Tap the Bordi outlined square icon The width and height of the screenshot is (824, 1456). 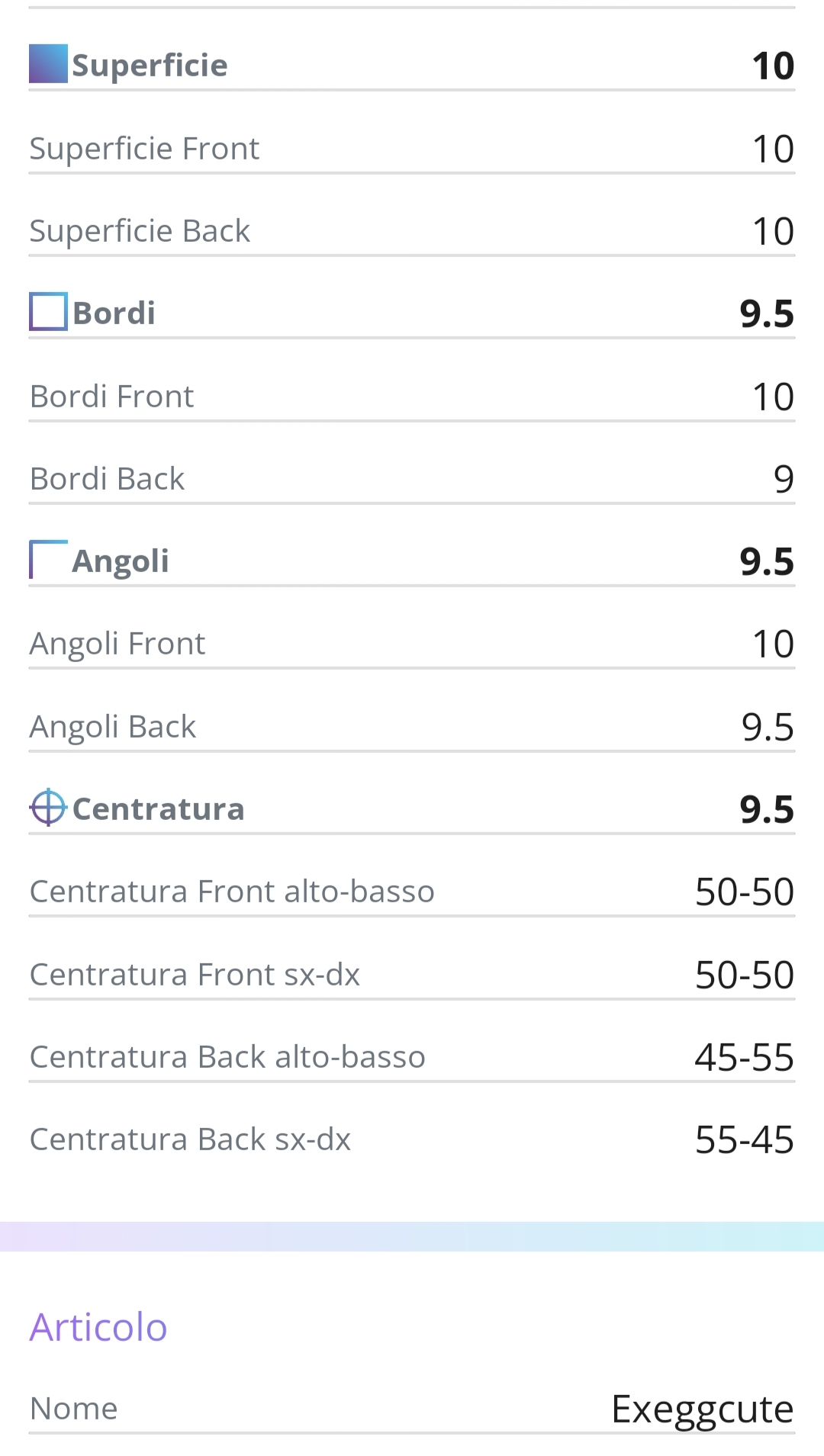48,312
